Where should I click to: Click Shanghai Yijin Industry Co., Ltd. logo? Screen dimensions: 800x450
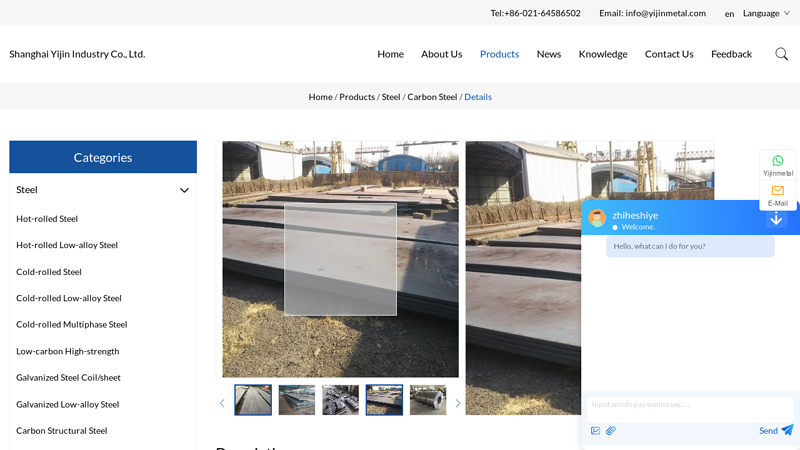pos(77,54)
